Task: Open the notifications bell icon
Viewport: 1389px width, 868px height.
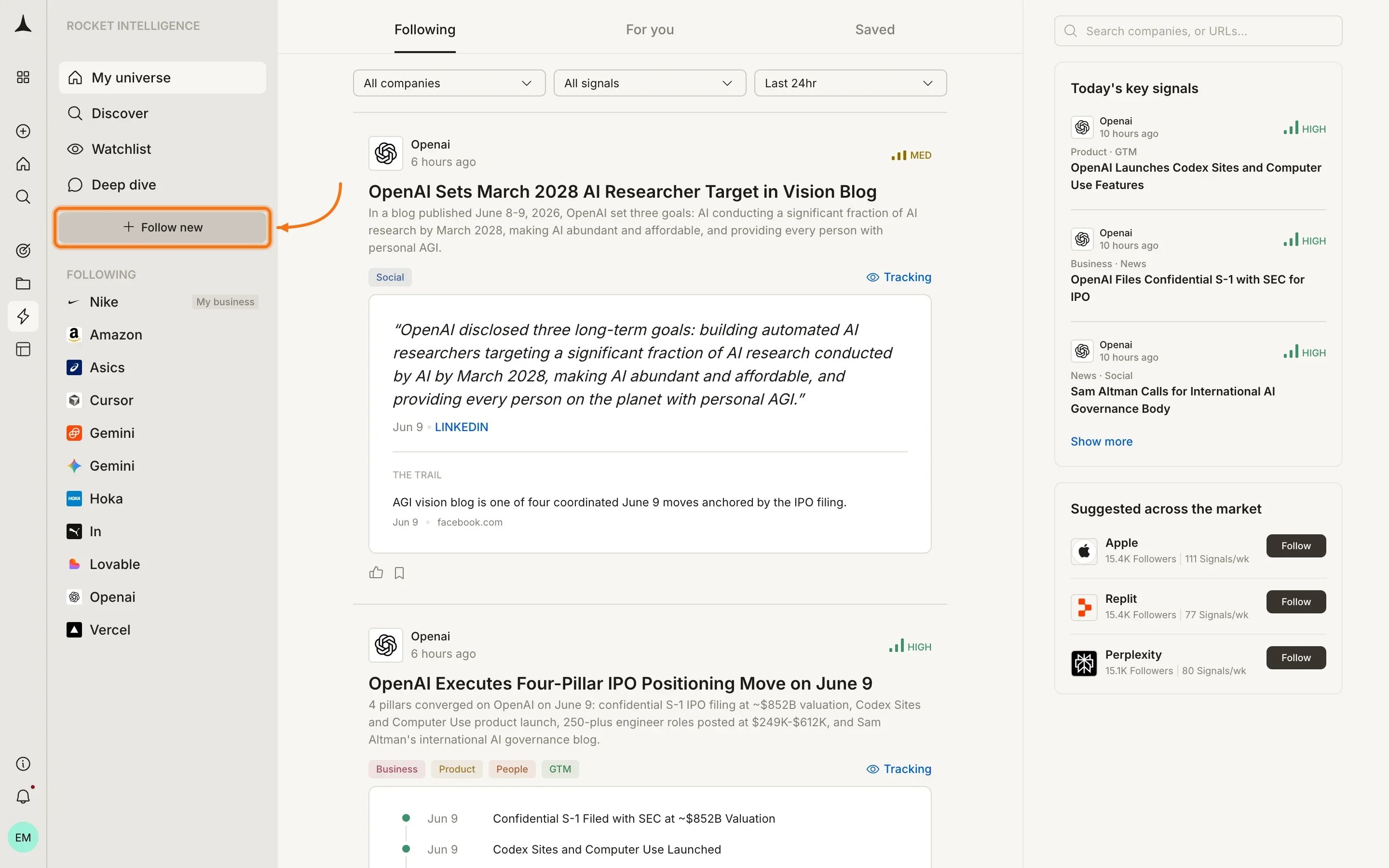Action: click(x=23, y=796)
